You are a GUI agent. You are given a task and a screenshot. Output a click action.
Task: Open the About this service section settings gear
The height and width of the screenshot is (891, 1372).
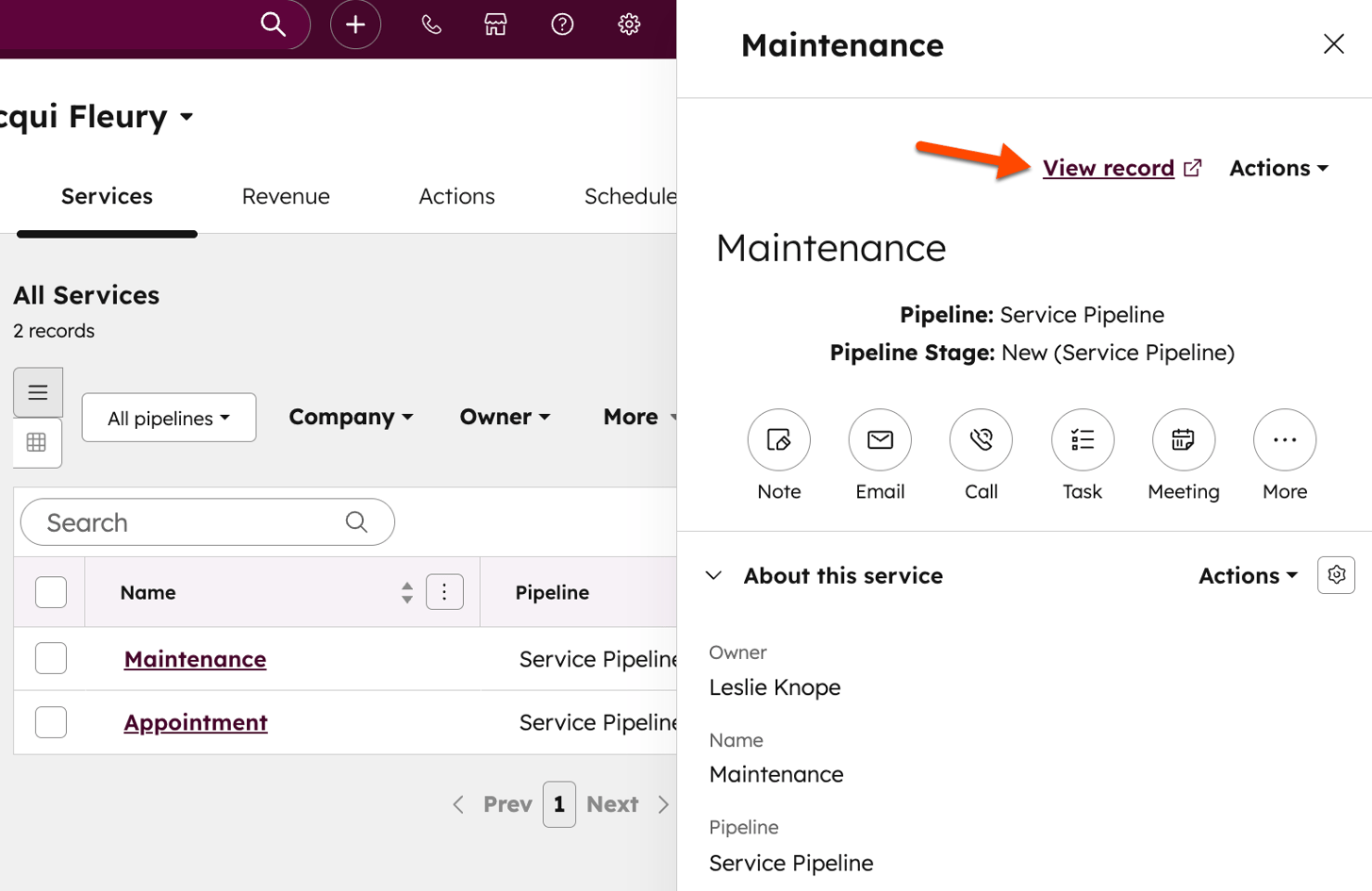(x=1335, y=575)
